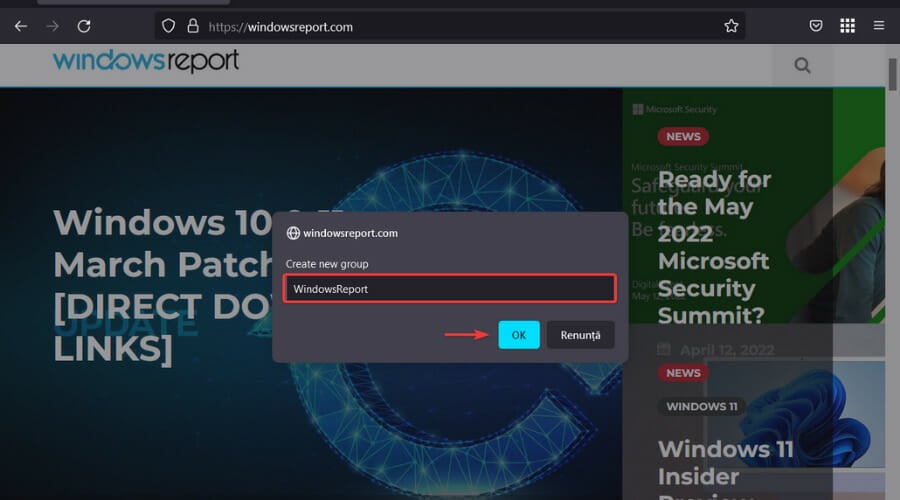The image size is (900, 500).
Task: Open the tracking protection shield icon
Action: (x=168, y=26)
